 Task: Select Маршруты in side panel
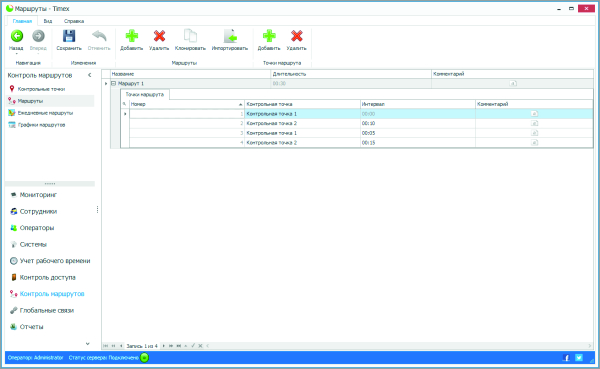coord(30,101)
